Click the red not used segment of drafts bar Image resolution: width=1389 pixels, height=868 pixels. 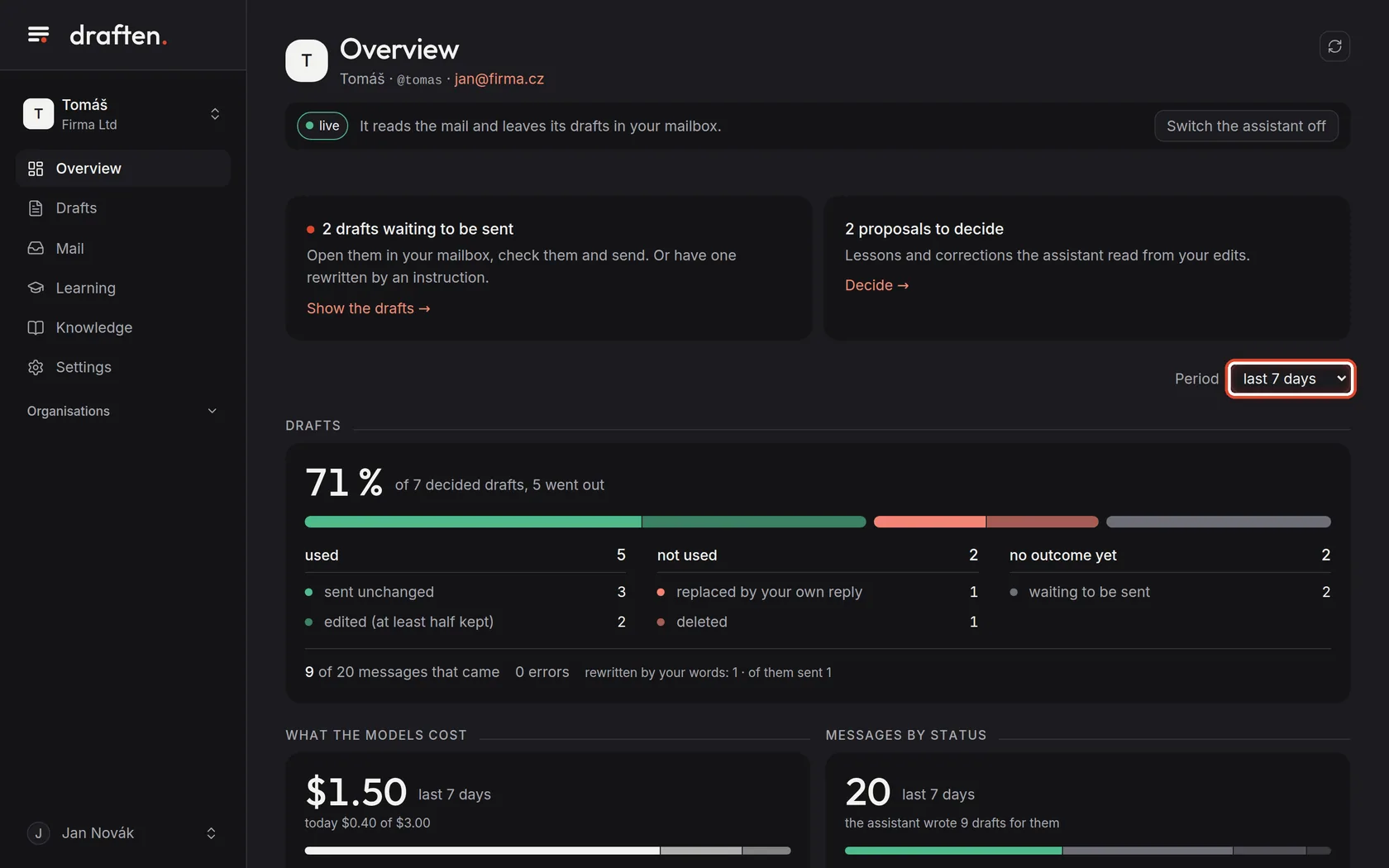pos(986,522)
